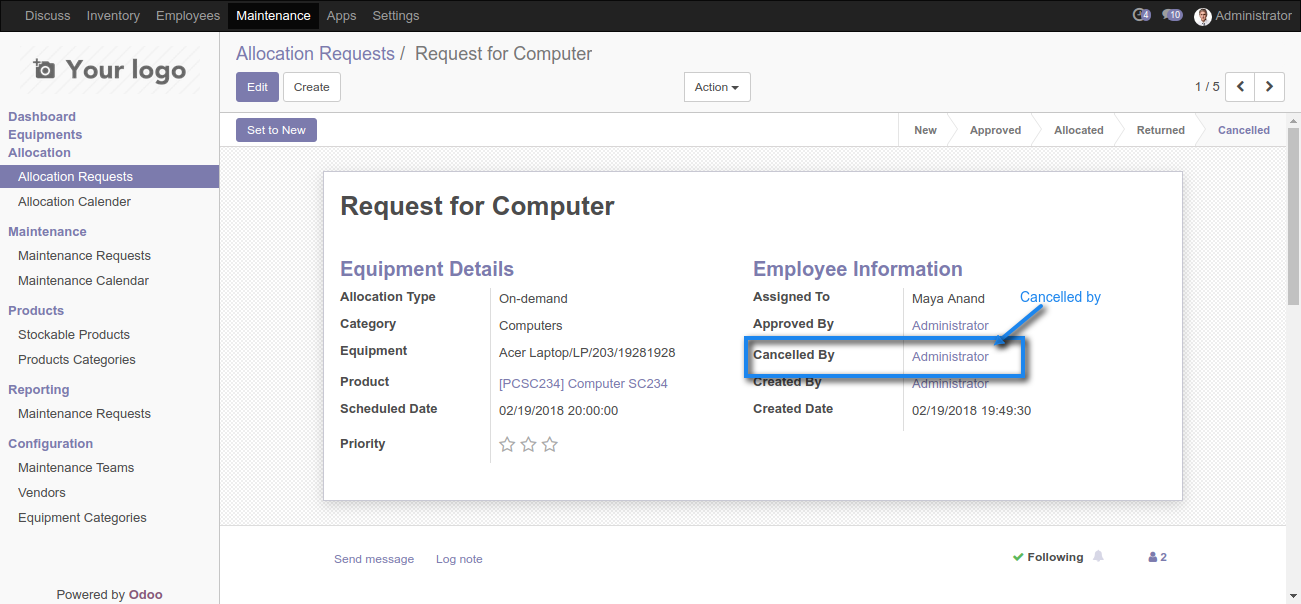Select the Allocated status stage
The height and width of the screenshot is (604, 1301).
point(1078,130)
